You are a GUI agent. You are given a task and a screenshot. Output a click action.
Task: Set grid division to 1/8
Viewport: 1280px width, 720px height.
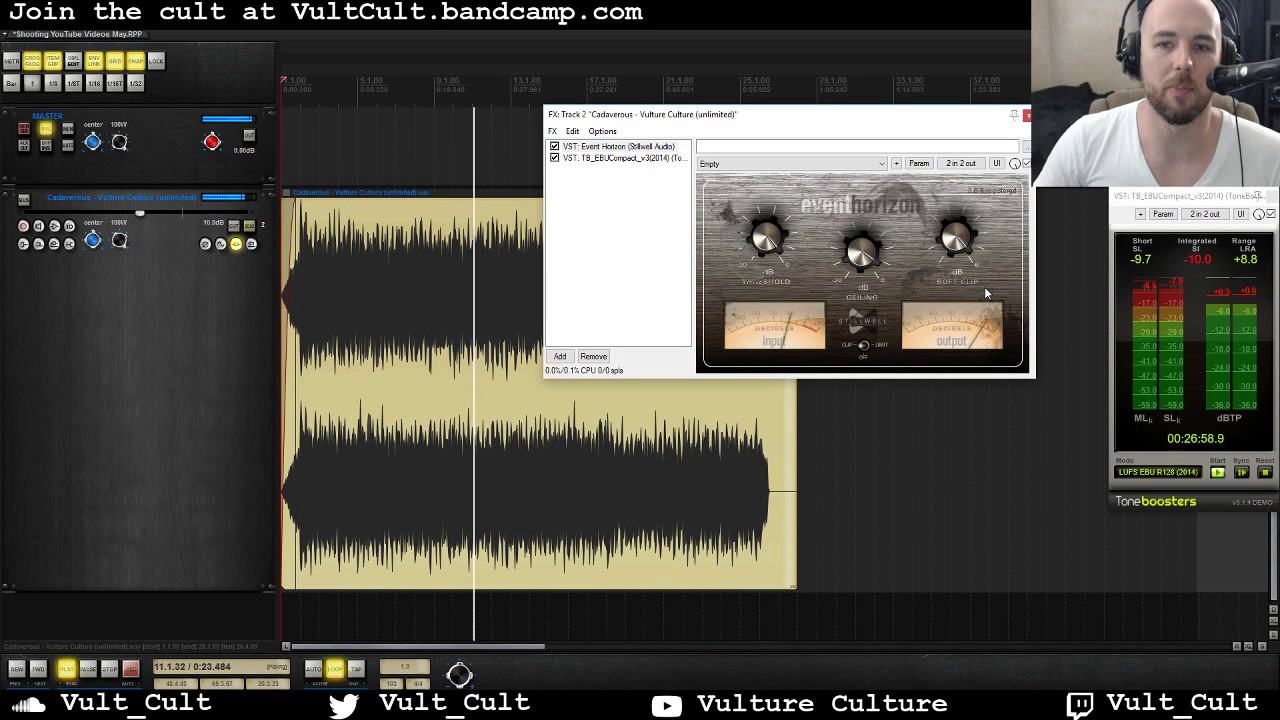coord(53,84)
